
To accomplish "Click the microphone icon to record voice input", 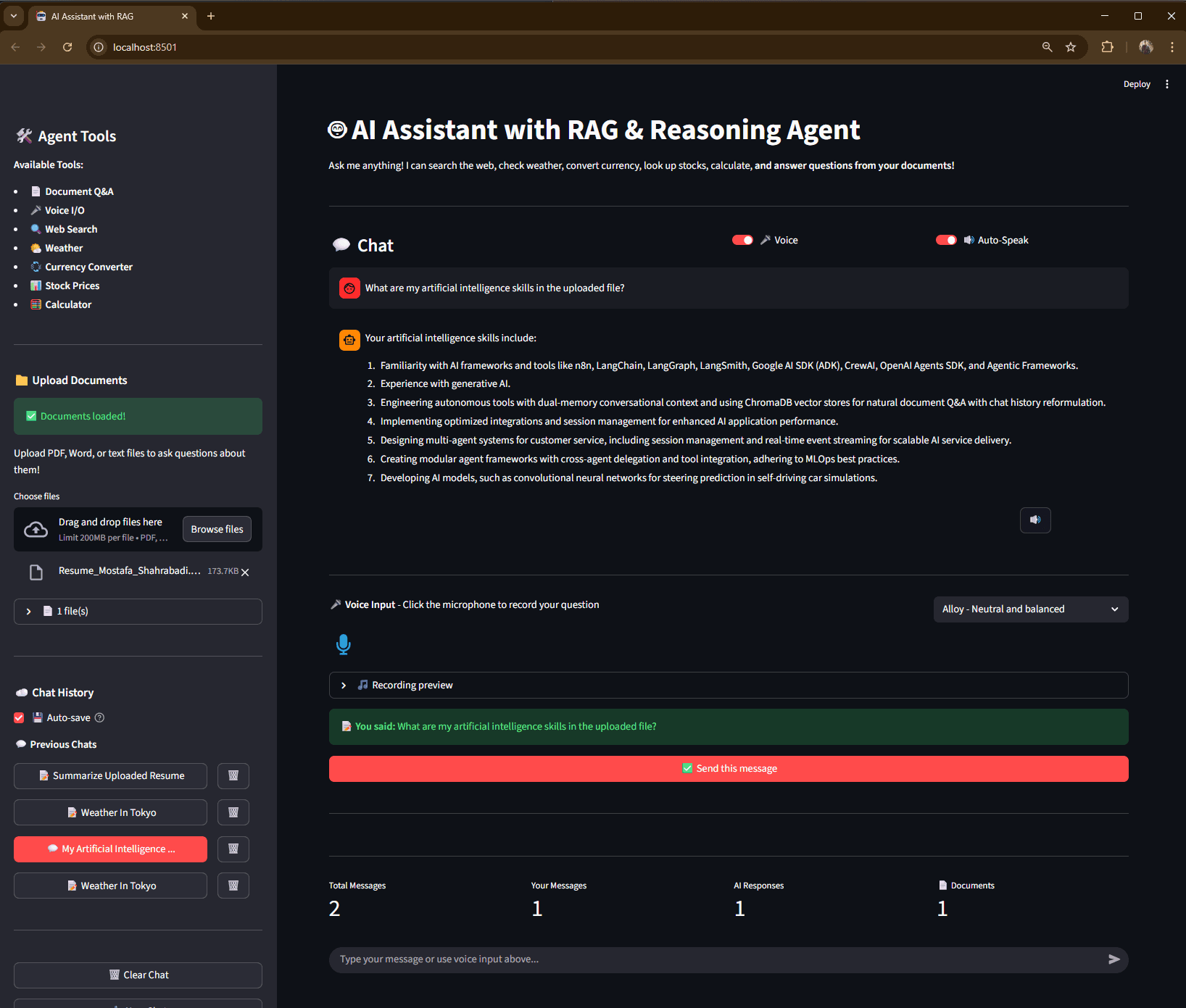I will (x=343, y=644).
